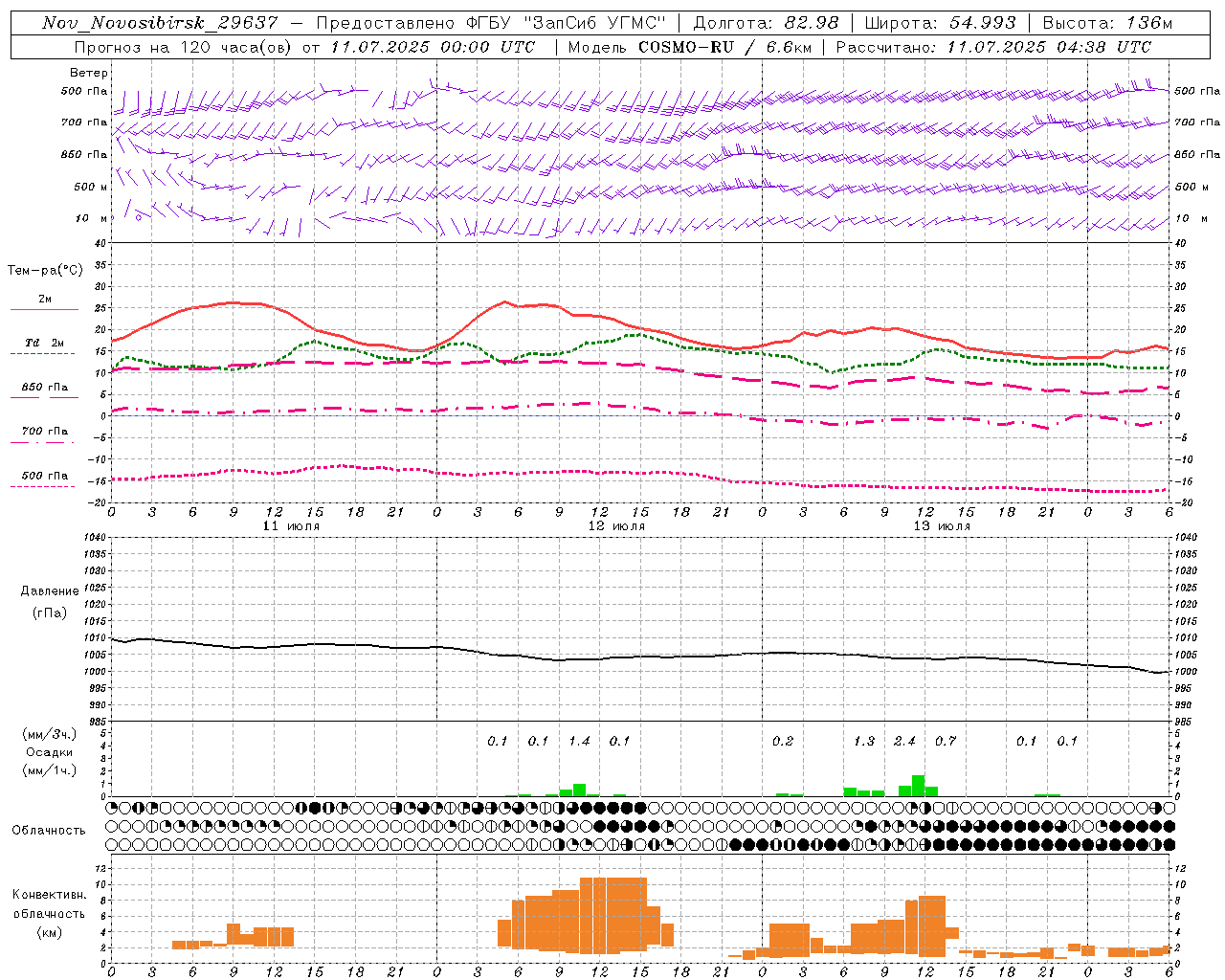Click the (мм/1ч.) precipitation unit label
The height and width of the screenshot is (980, 1225).
click(50, 770)
